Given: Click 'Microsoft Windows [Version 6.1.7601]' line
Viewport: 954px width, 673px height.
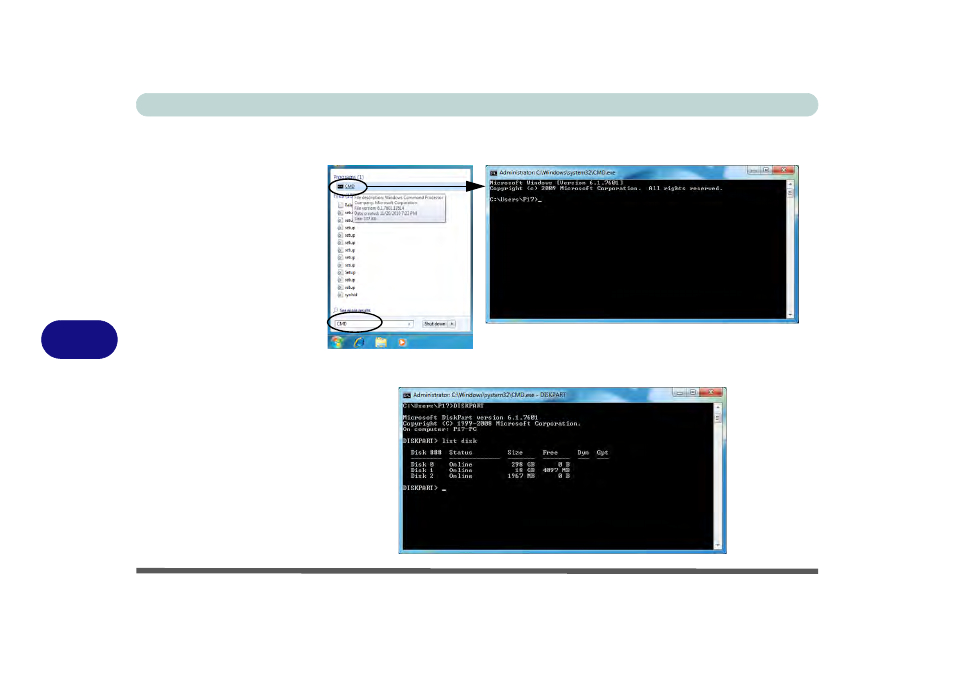Looking at the screenshot, I should 556,183.
